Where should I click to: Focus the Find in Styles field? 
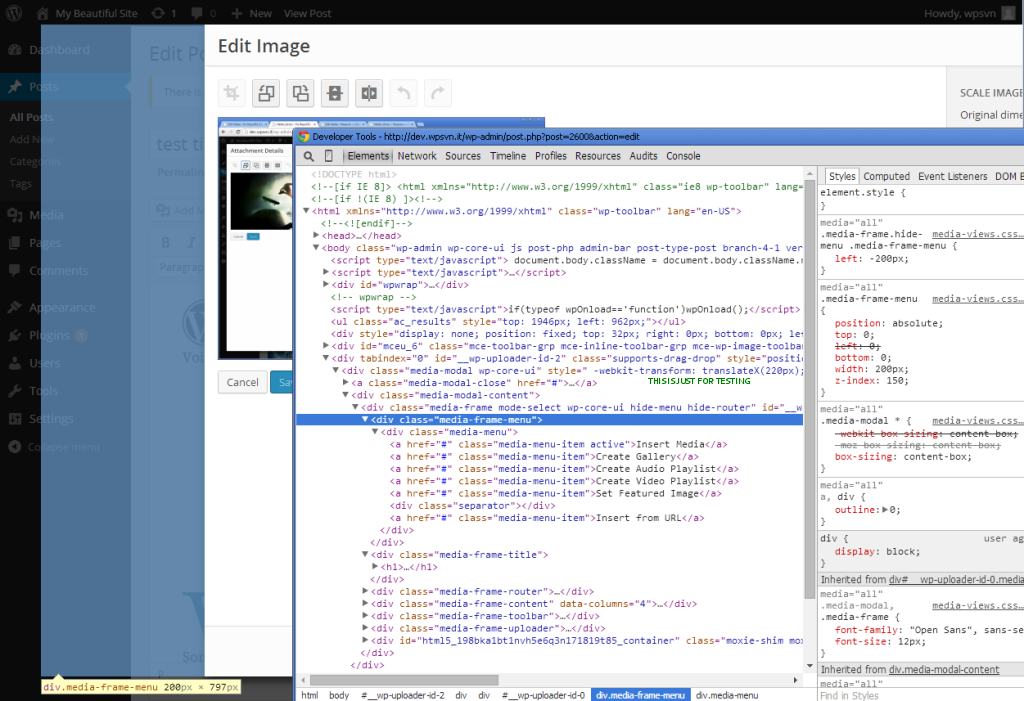tap(921, 696)
